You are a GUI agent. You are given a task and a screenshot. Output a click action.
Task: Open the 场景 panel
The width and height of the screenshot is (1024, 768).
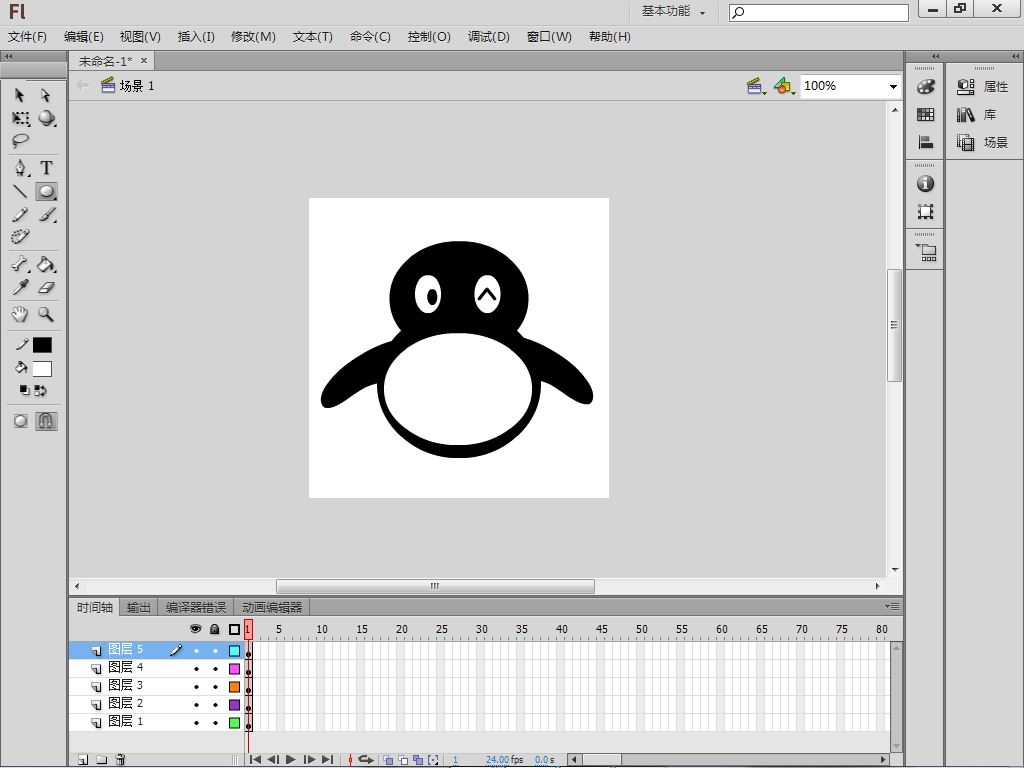point(983,142)
